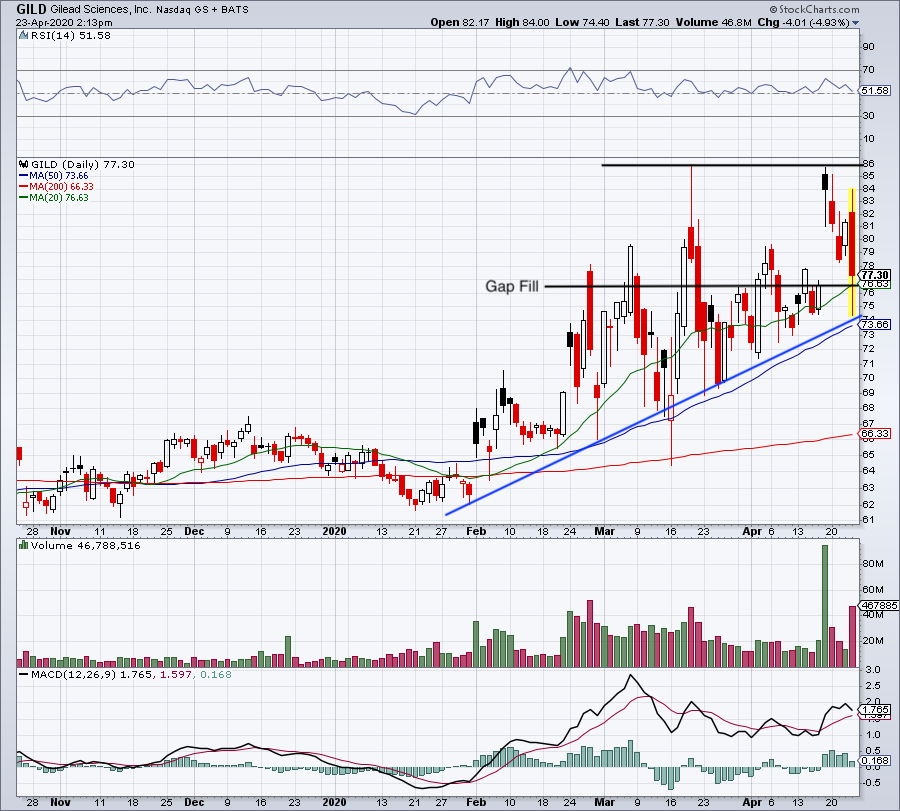Click the 77.30 last price tag on the price axis
Screen dimensions: 900x811
(875, 275)
